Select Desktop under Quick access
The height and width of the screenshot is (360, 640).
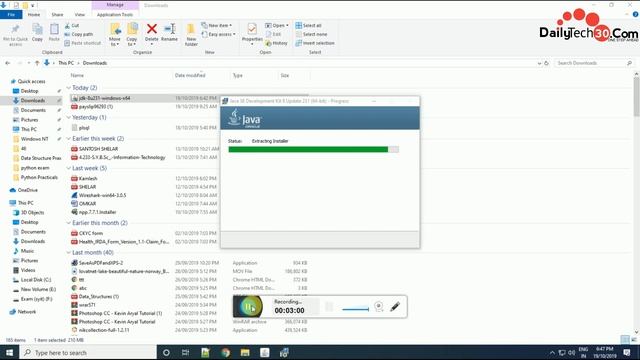tap(29, 91)
